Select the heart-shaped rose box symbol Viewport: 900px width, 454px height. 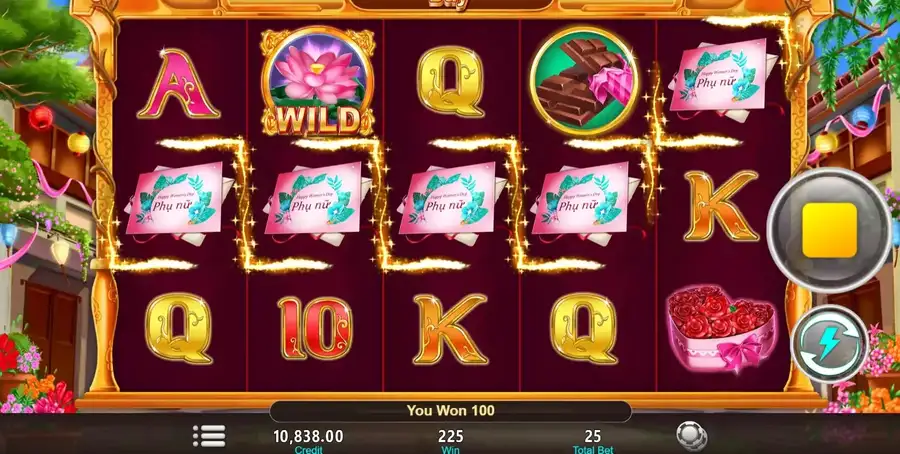[720, 327]
